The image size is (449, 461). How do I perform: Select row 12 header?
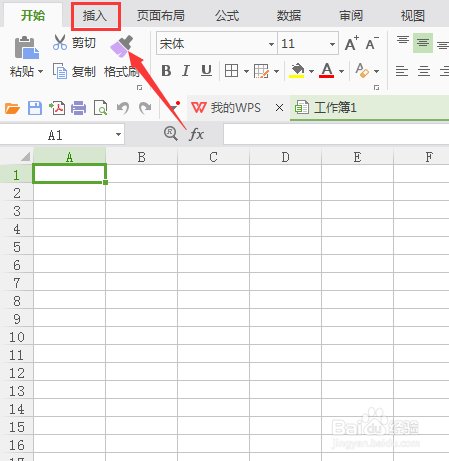(17, 373)
